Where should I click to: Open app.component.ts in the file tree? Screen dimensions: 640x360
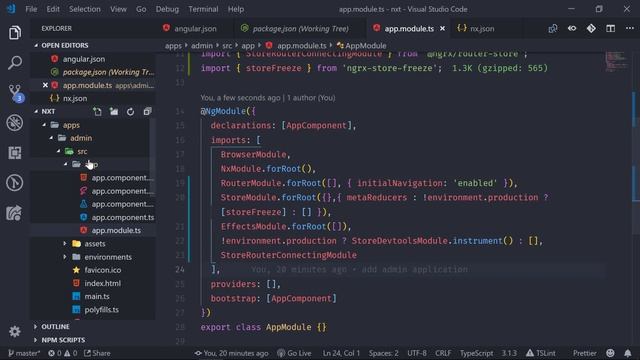click(122, 217)
